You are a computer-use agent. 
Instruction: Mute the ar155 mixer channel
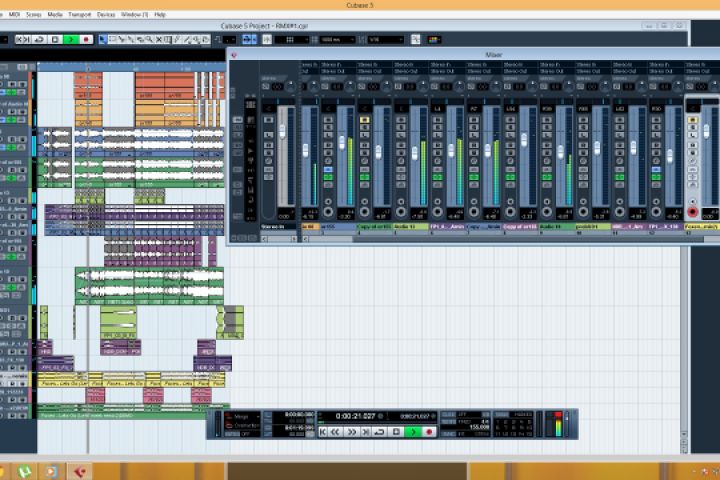(x=328, y=120)
